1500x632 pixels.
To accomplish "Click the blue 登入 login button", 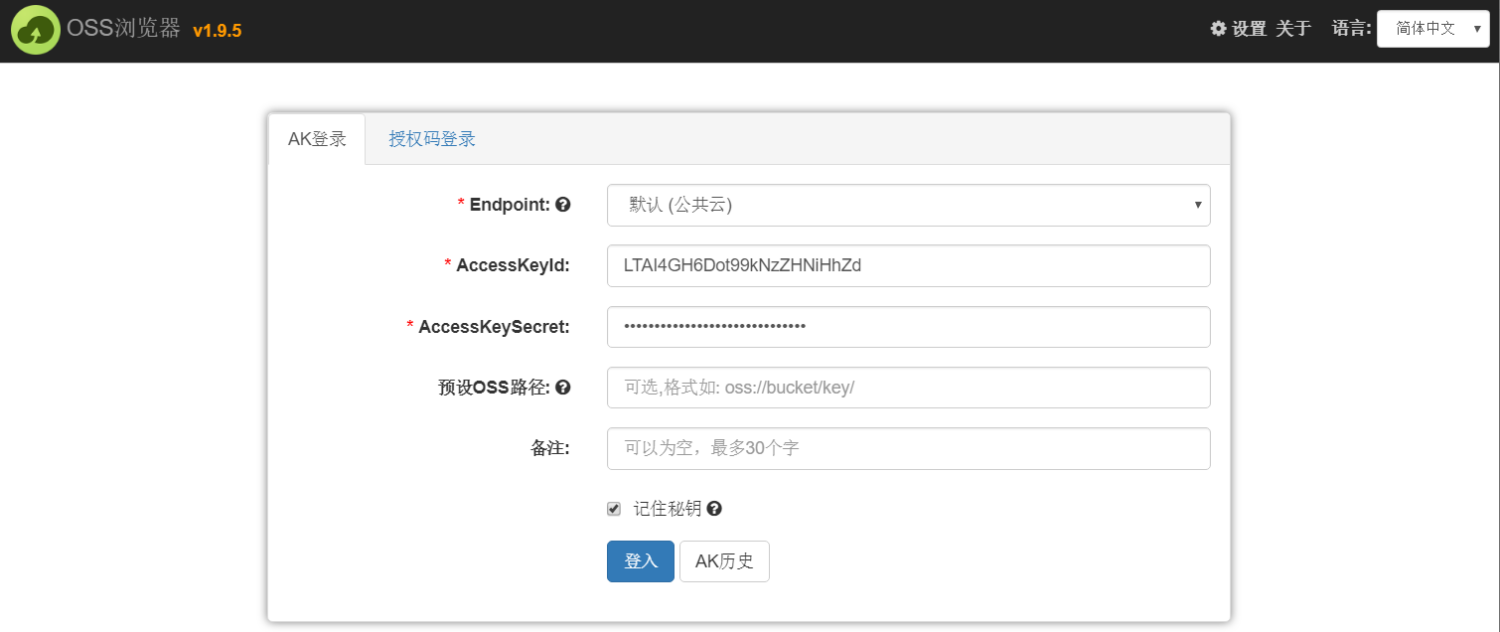I will 640,561.
